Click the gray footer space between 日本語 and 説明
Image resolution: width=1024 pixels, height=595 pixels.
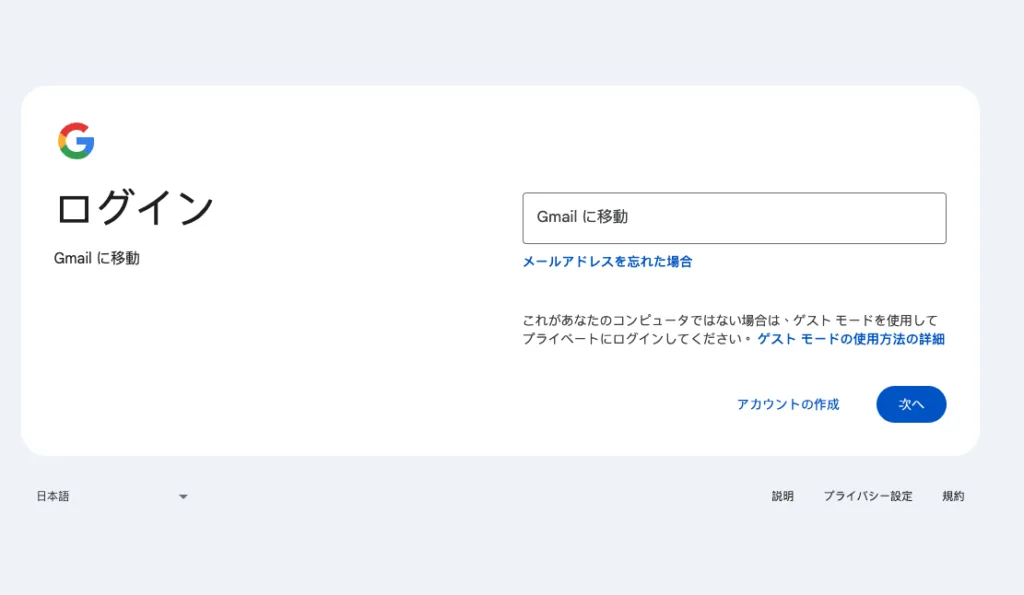pyautogui.click(x=480, y=496)
